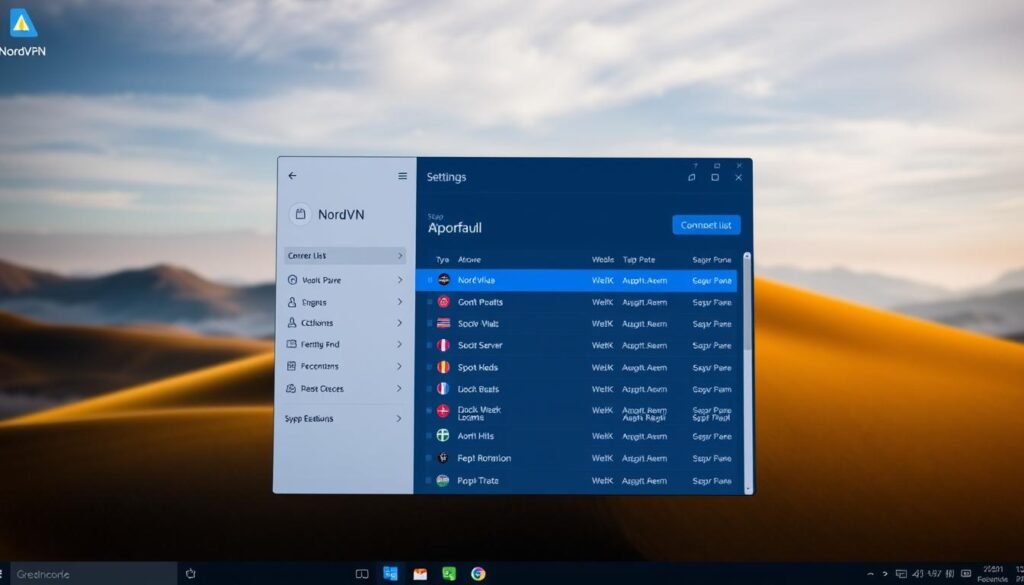Viewport: 1024px width, 585px height.
Task: Click the flag icon of Loch Baals row
Action: tap(443, 388)
